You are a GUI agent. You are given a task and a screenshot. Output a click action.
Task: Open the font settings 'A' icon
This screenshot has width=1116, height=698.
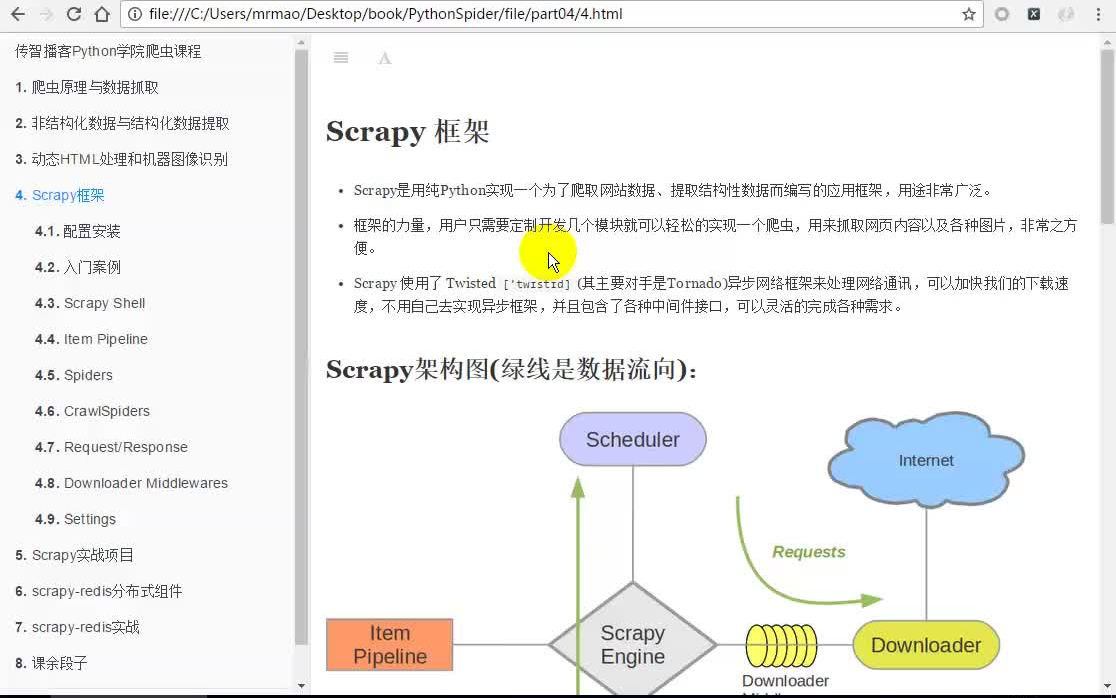[x=384, y=58]
